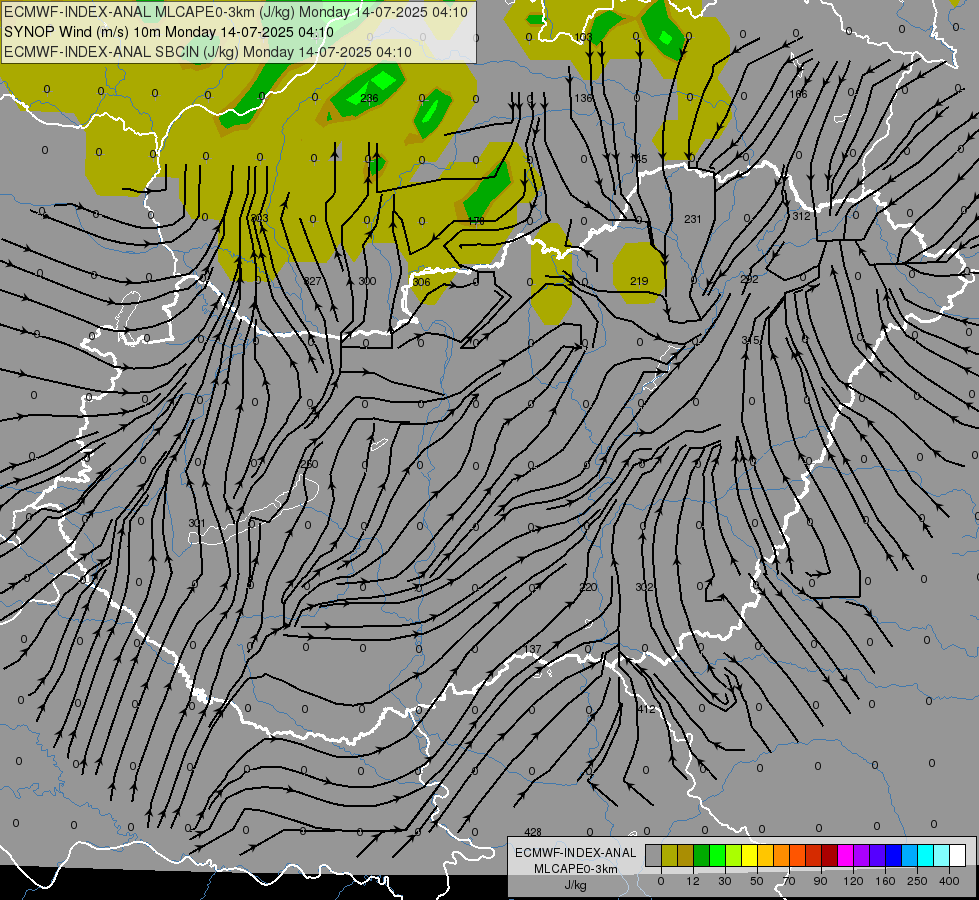Click the pure yellow legend swatch

tap(750, 855)
